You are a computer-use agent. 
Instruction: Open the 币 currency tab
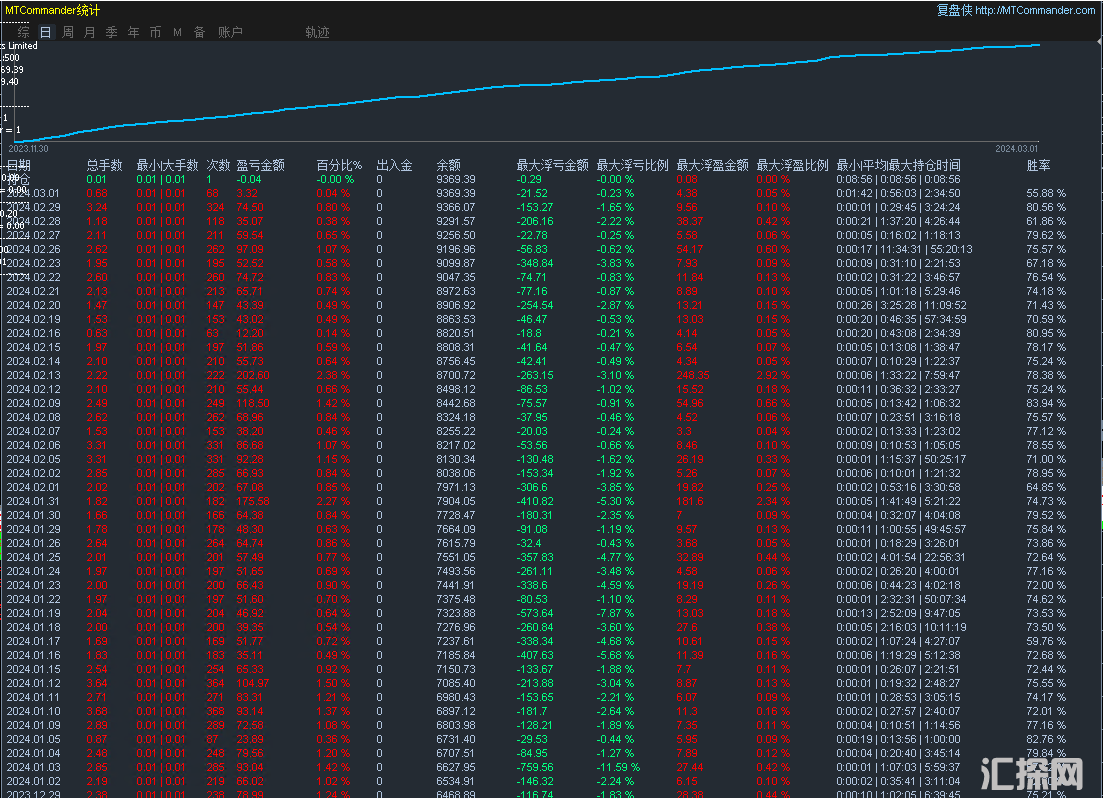tap(156, 32)
